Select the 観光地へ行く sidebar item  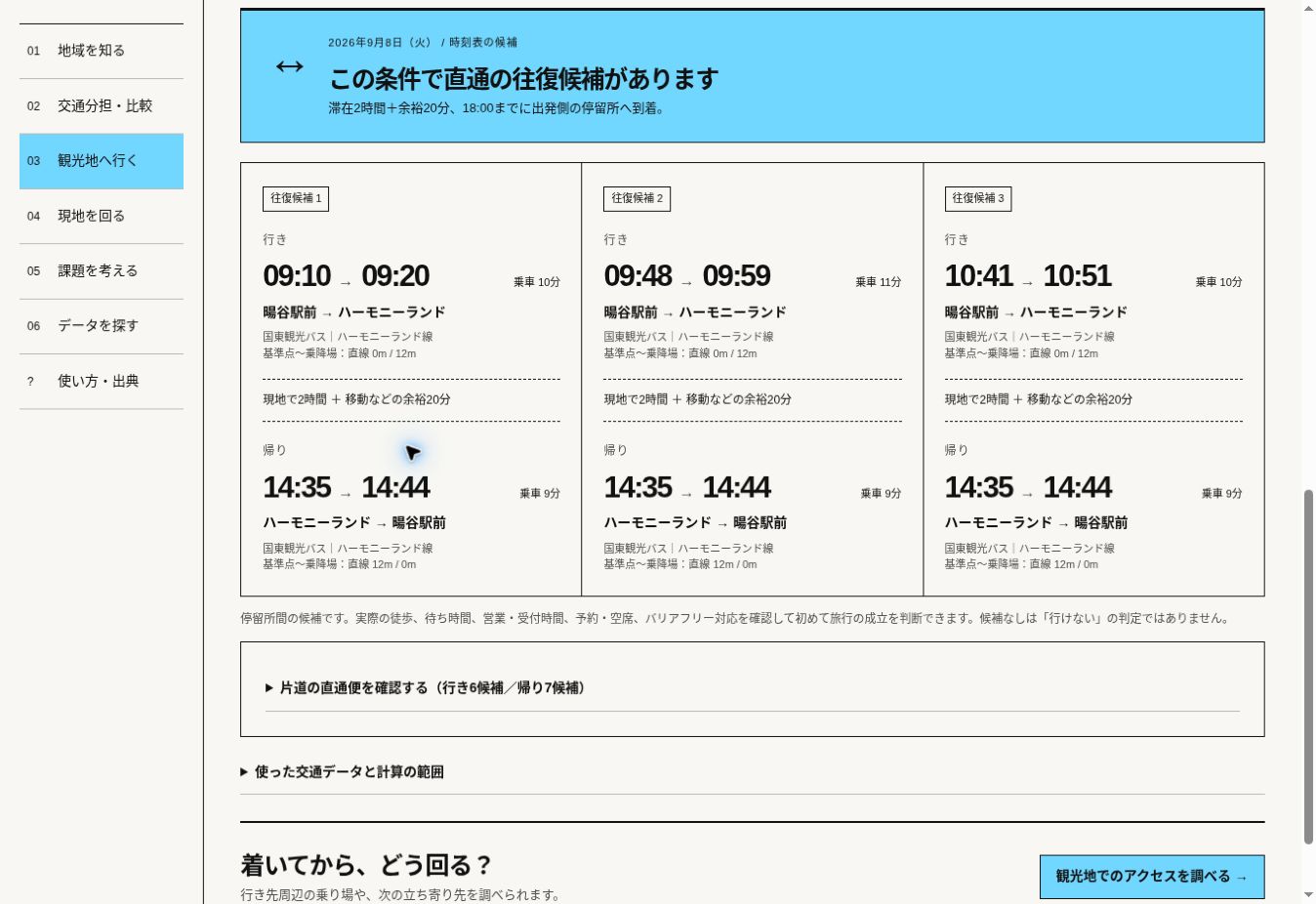[x=102, y=161]
